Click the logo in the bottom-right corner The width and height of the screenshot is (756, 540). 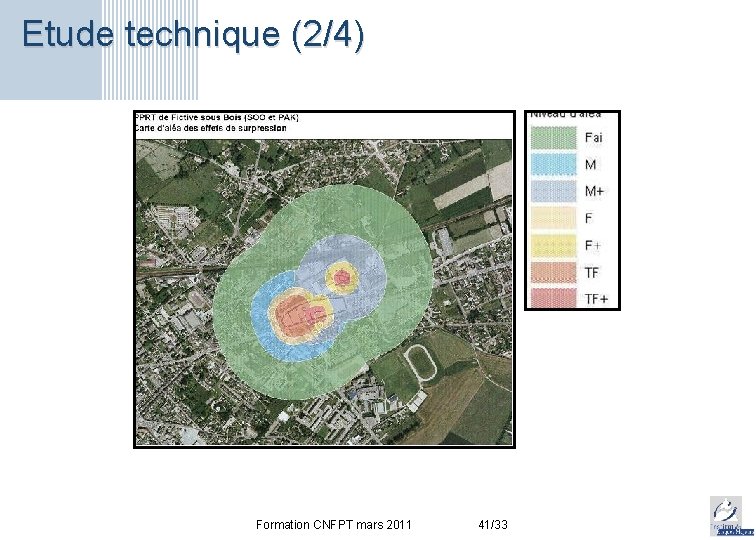pos(732,516)
